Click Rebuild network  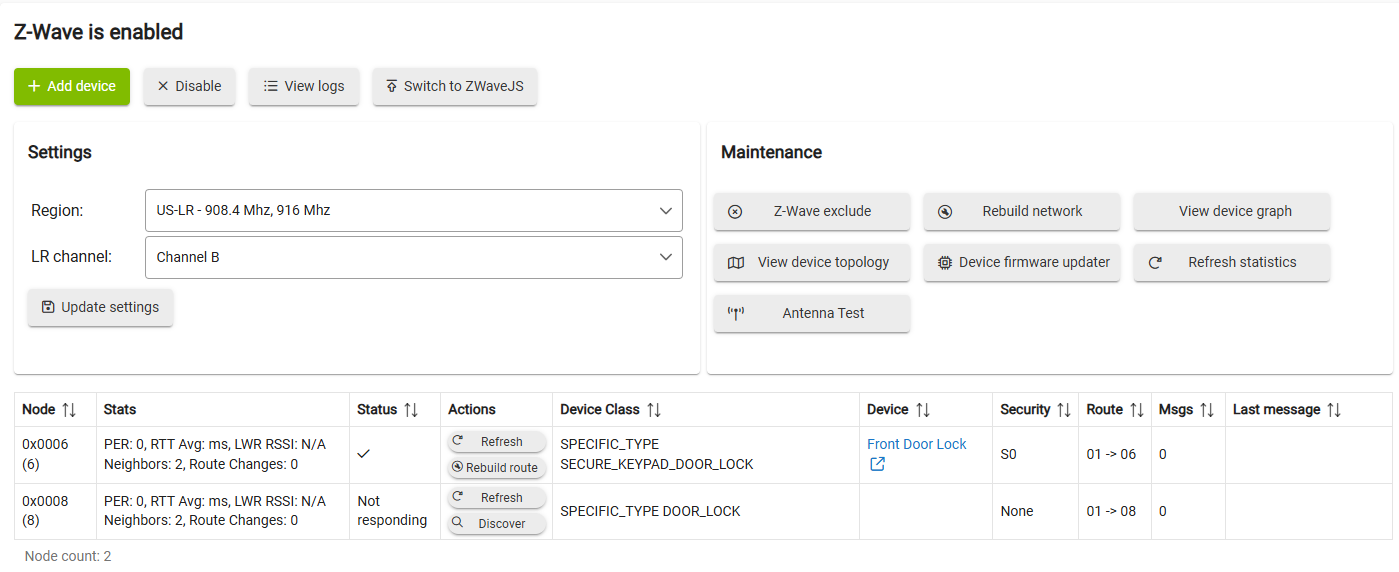point(1022,211)
